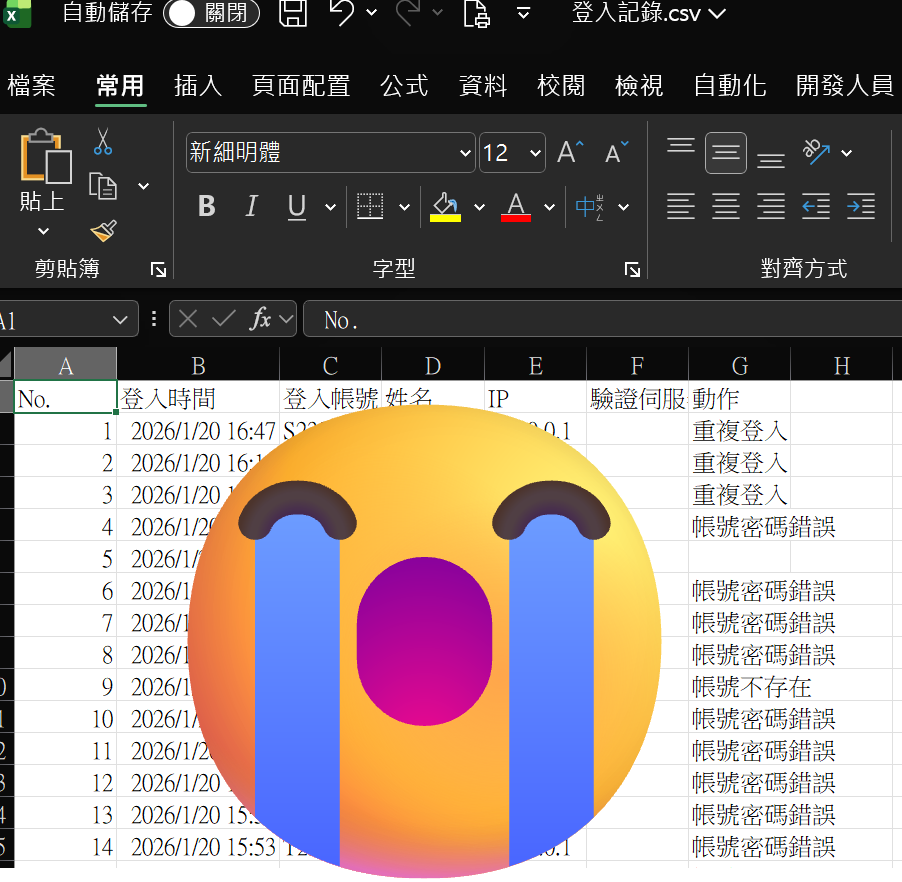This screenshot has width=902, height=882.
Task: Click the 驗證伺服 header cell in column F
Action: [637, 398]
